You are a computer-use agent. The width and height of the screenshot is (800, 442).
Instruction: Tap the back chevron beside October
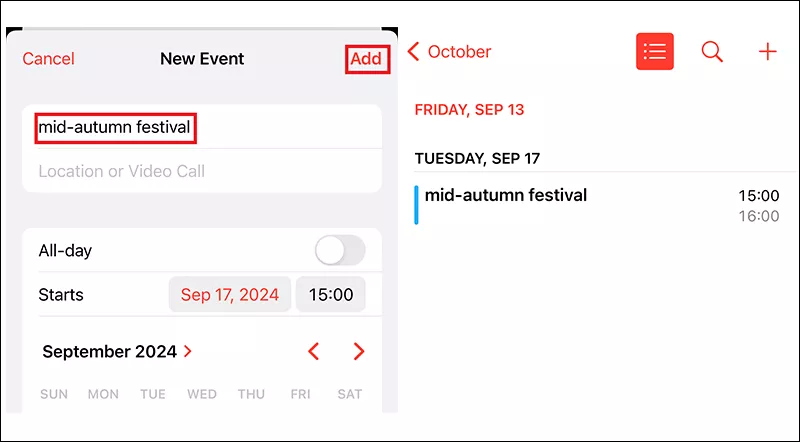[x=414, y=52]
